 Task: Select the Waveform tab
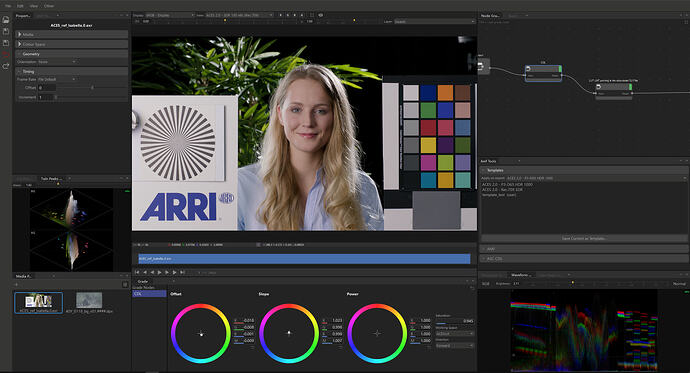[x=521, y=275]
